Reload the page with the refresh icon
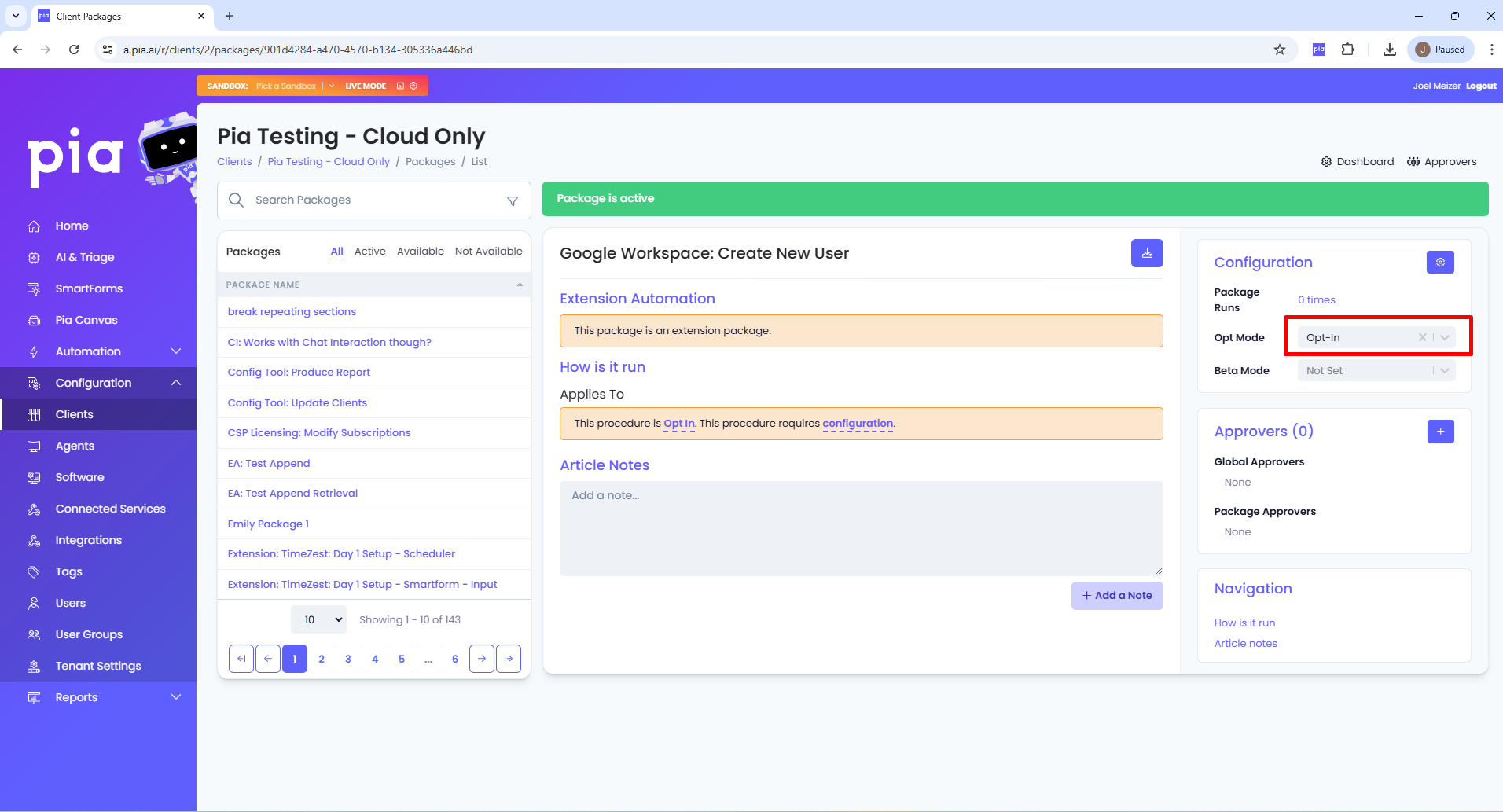1503x812 pixels. click(74, 50)
